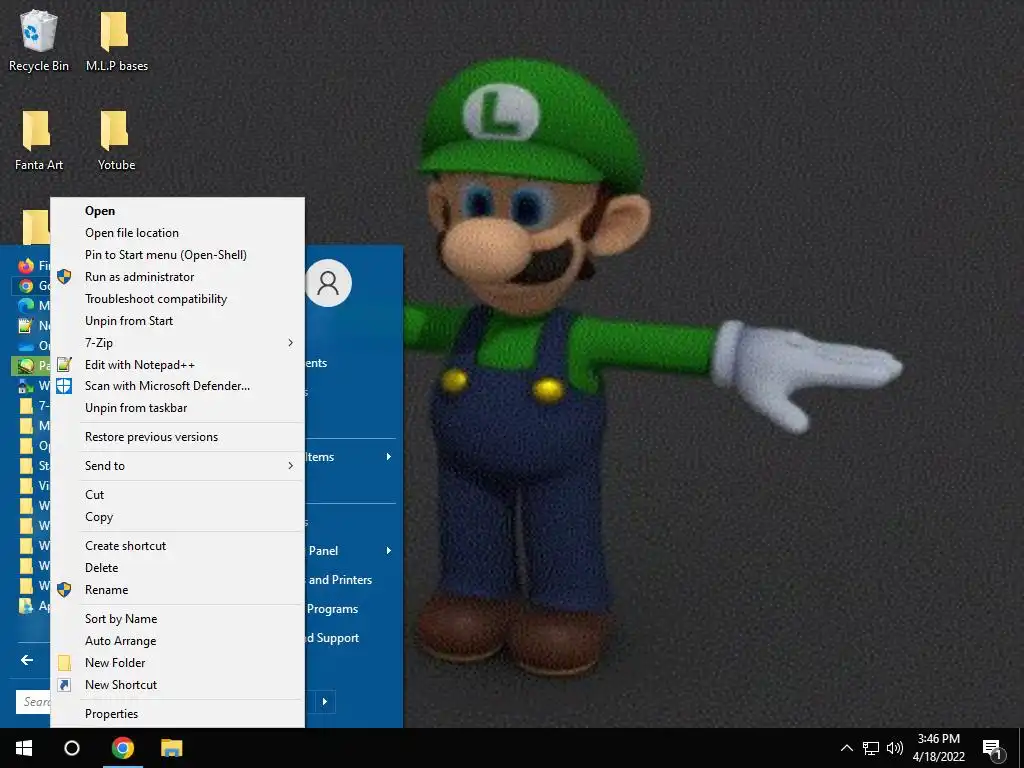Image resolution: width=1024 pixels, height=768 pixels.
Task: Expand the Recent Items arrow
Action: (x=389, y=456)
